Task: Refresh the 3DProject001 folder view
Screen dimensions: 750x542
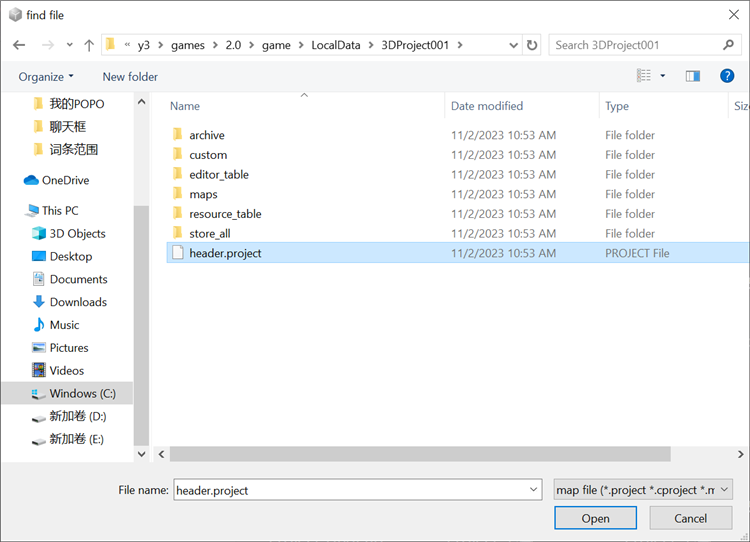Action: pyautogui.click(x=532, y=45)
